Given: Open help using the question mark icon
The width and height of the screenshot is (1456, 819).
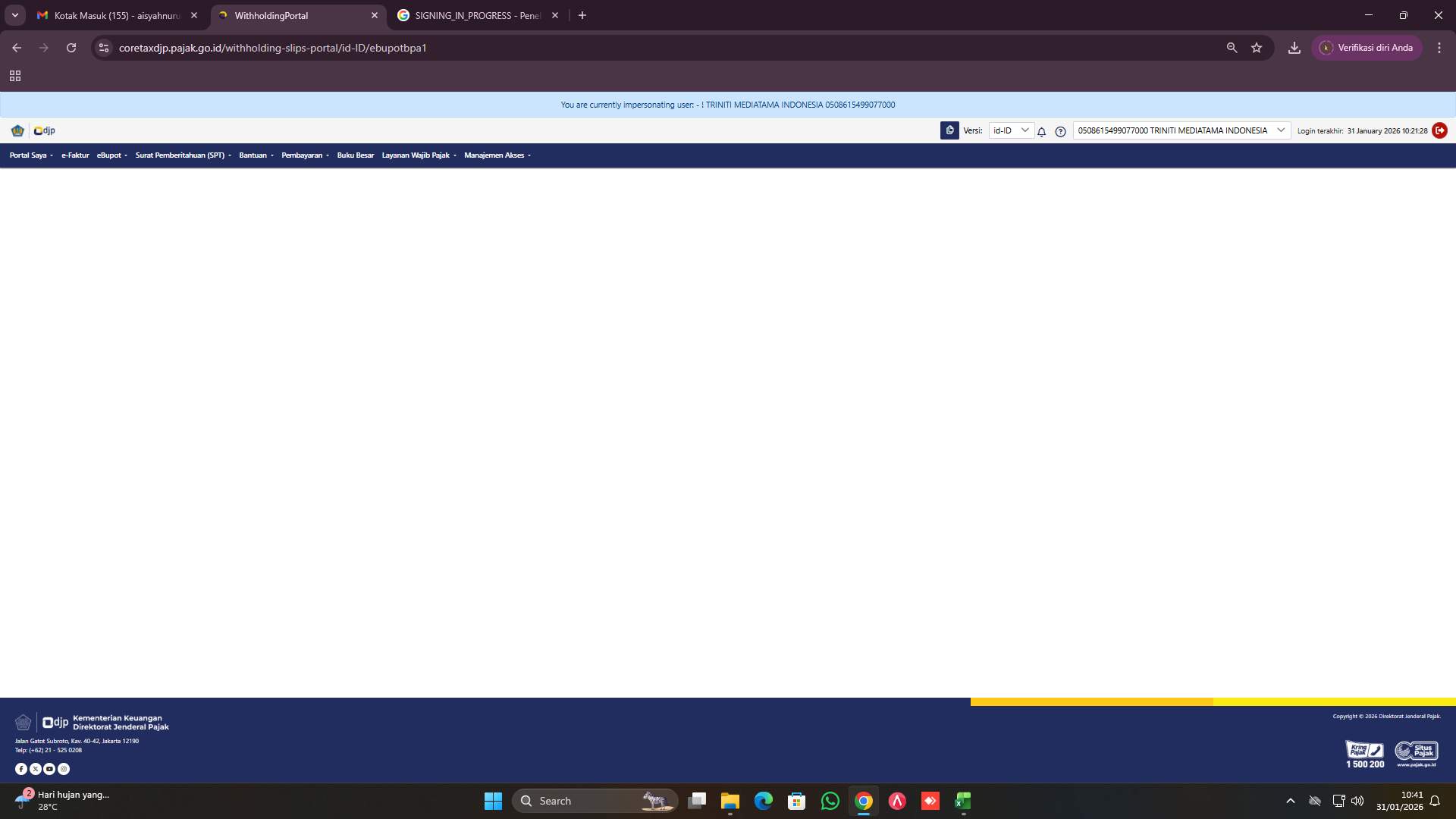Looking at the screenshot, I should [1059, 131].
